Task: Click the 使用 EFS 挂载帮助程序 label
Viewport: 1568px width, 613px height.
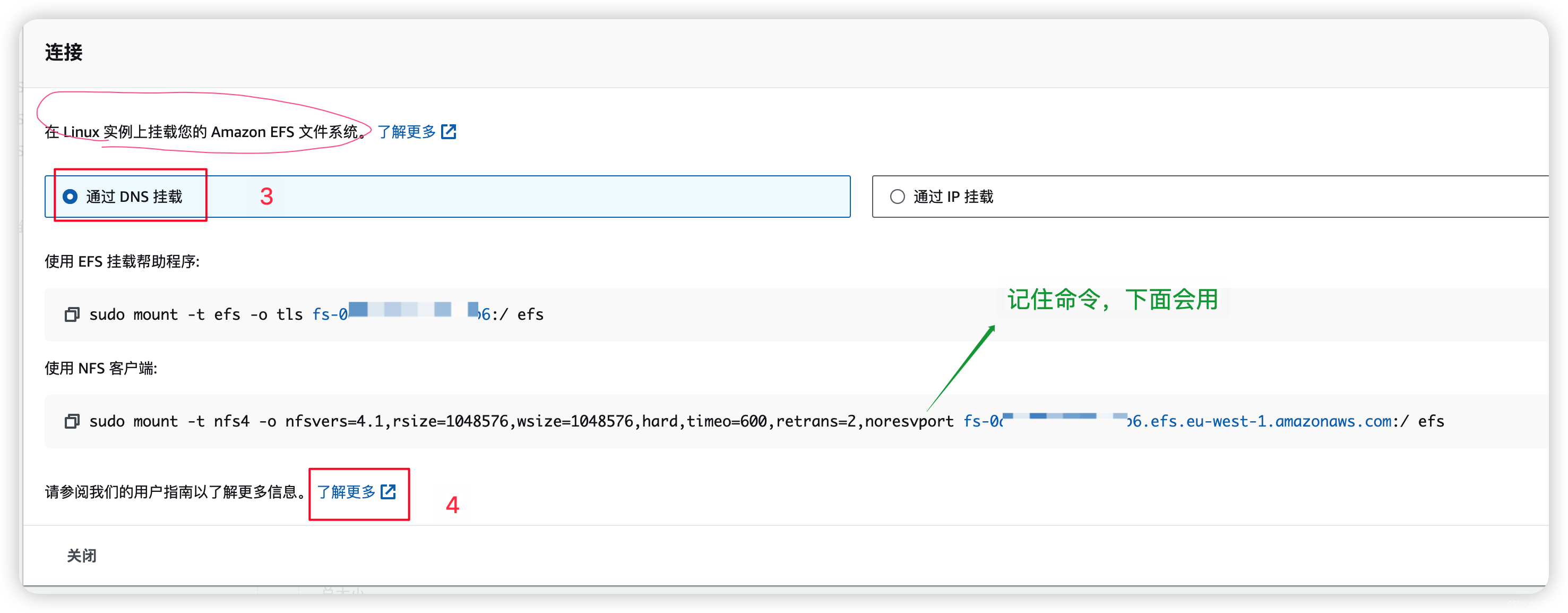Action: click(x=122, y=261)
